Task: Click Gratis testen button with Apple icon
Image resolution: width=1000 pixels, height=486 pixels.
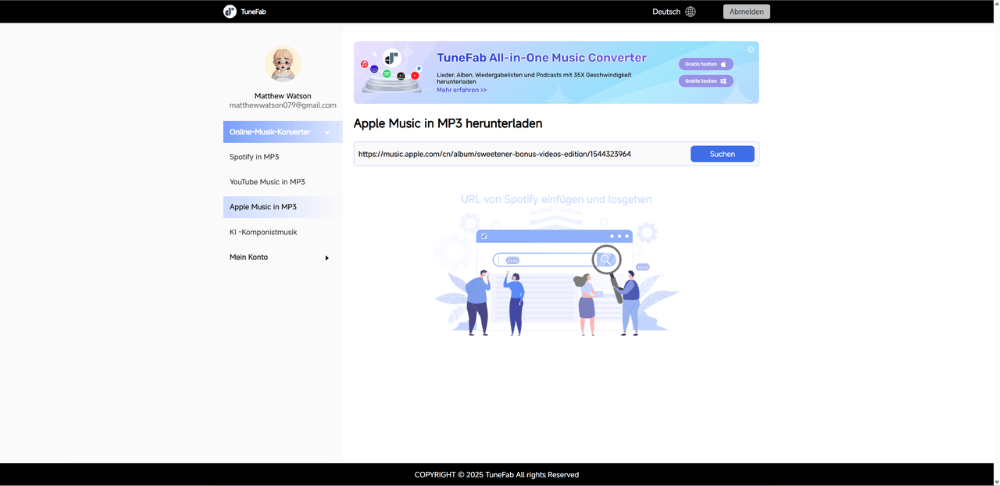Action: (706, 64)
